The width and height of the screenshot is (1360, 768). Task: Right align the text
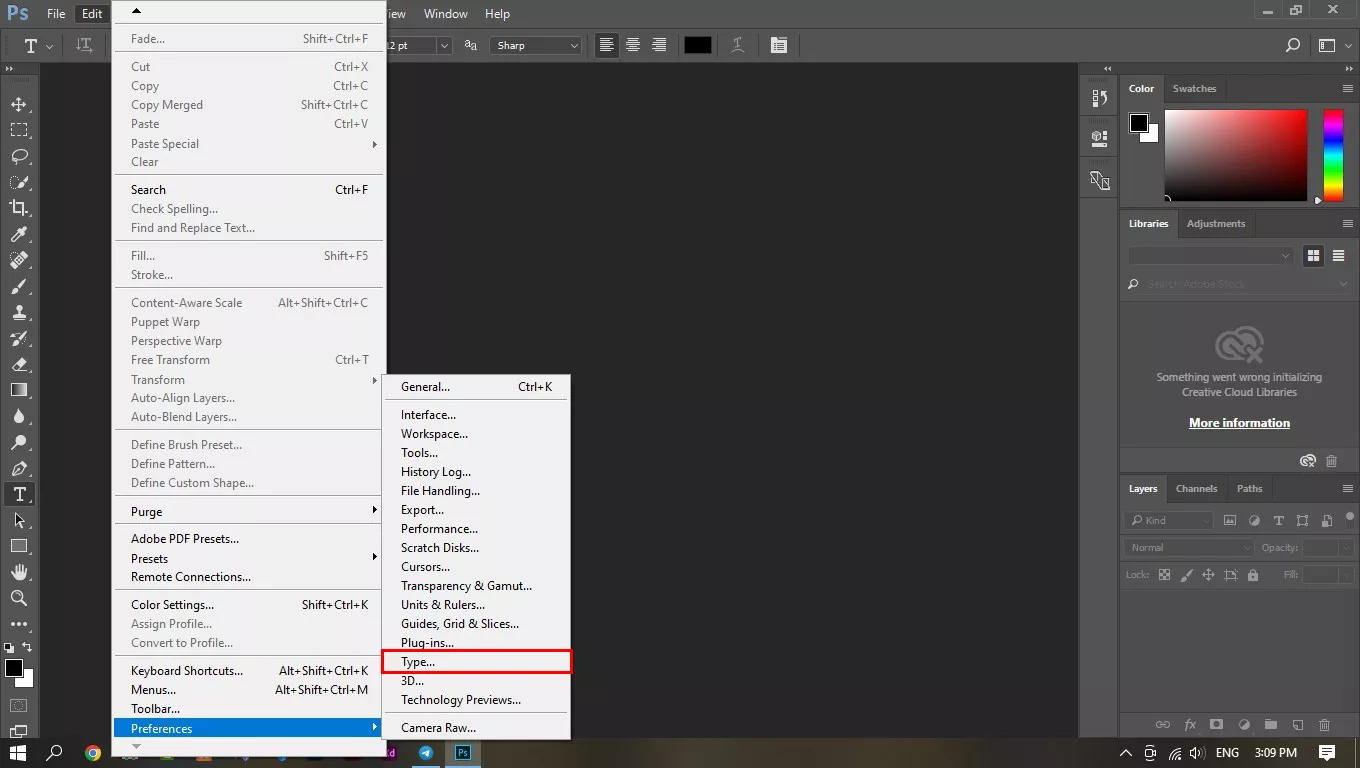pos(659,45)
